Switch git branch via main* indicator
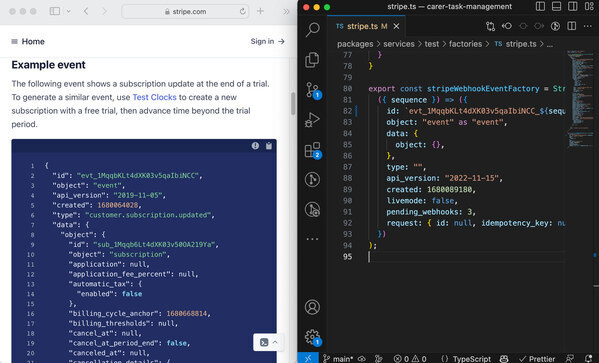 (338, 359)
